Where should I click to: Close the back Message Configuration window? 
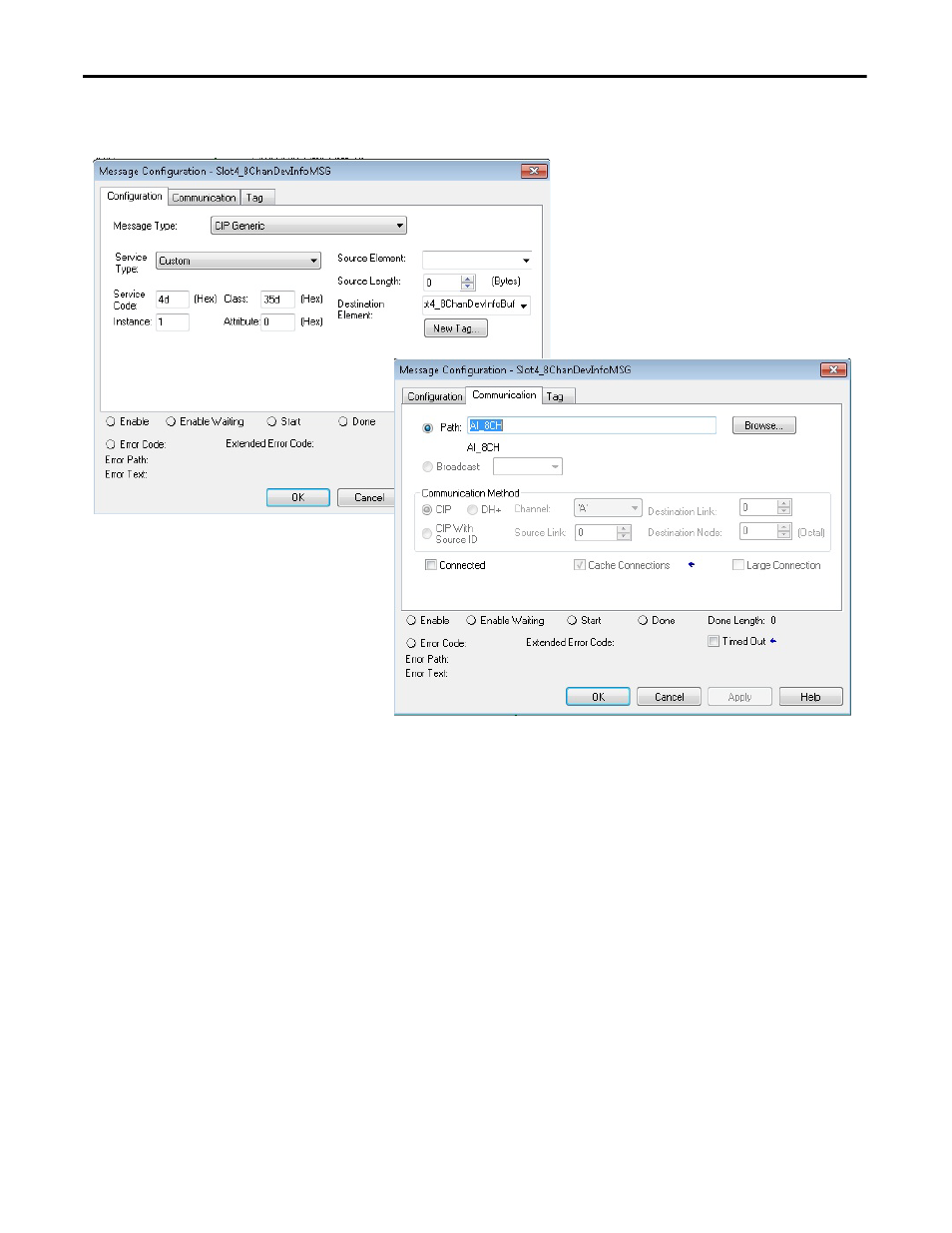click(534, 171)
